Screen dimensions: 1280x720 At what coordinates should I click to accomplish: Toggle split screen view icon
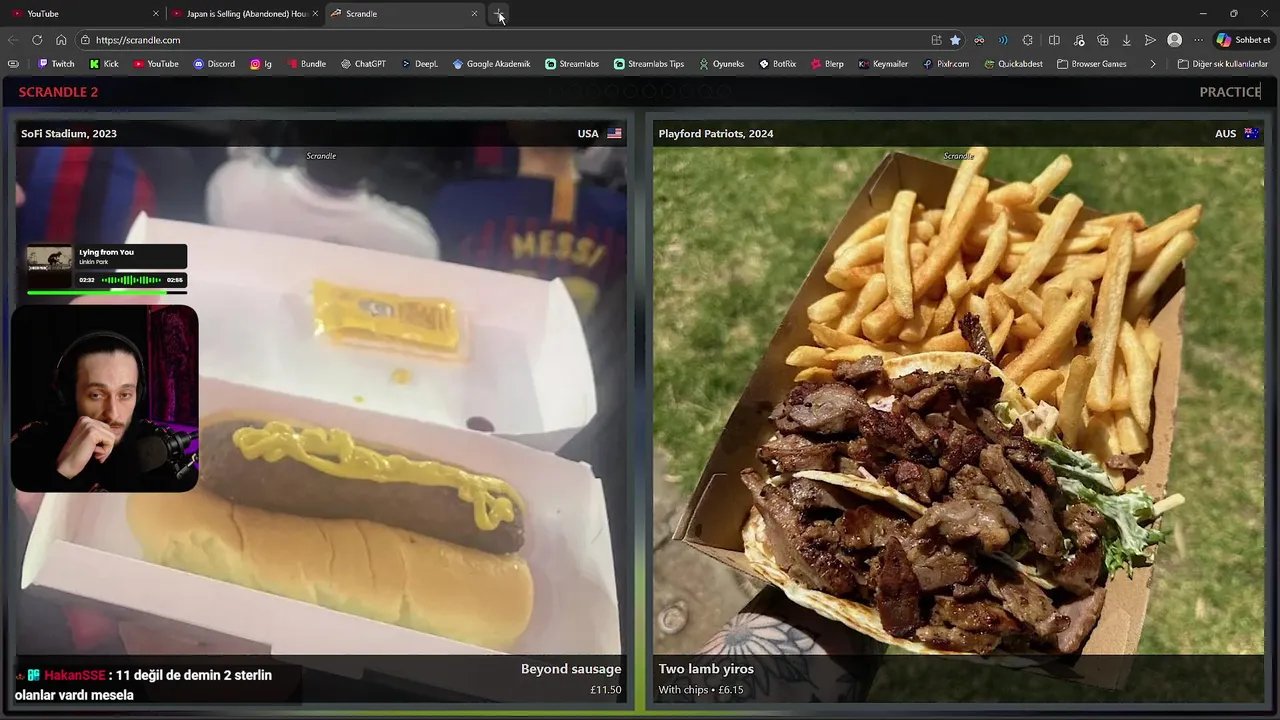click(x=1054, y=40)
